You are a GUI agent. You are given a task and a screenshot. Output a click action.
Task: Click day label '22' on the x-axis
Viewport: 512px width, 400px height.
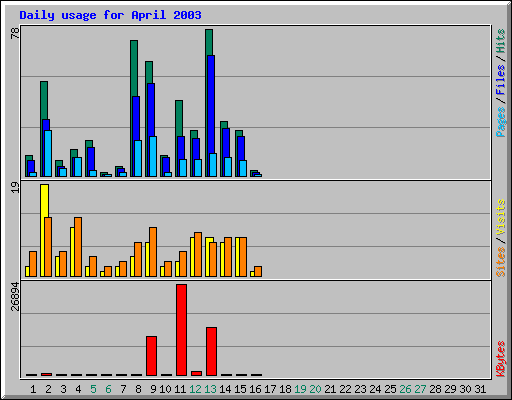pyautogui.click(x=345, y=389)
